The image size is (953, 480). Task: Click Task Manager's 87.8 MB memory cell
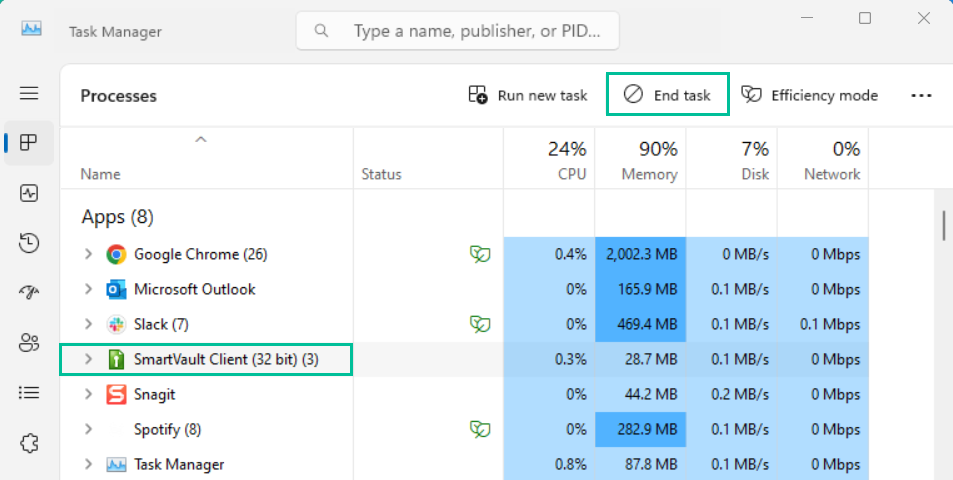click(641, 465)
